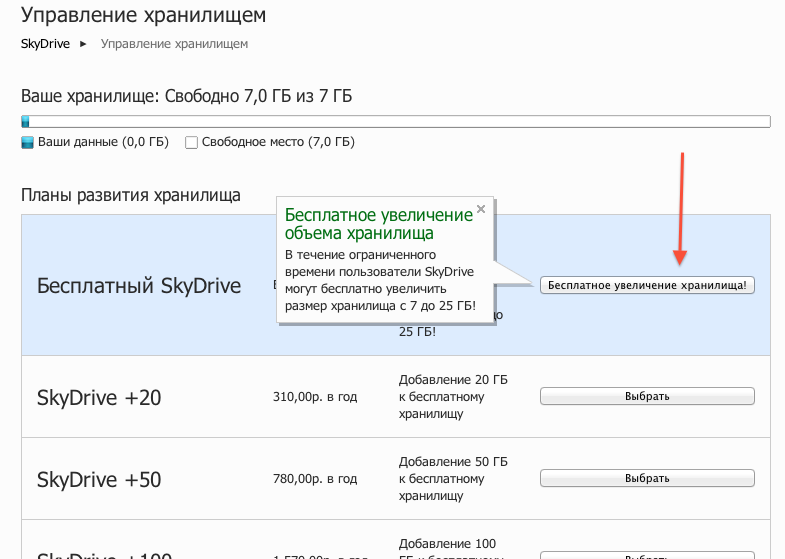
Task: Click the 'Управление хранилищем' breadcrumb text
Action: coord(174,44)
